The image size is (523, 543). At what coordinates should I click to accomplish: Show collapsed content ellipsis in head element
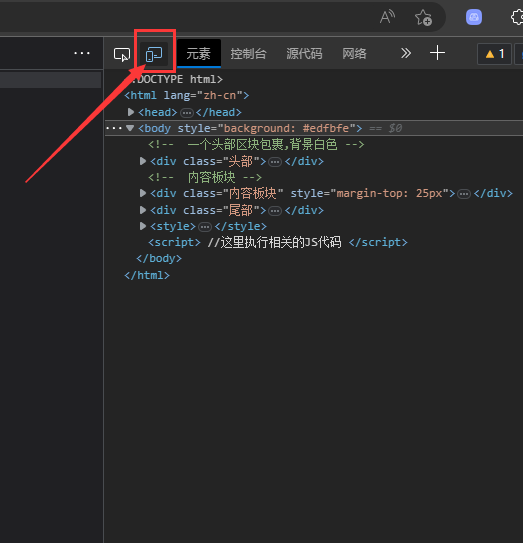tap(187, 113)
